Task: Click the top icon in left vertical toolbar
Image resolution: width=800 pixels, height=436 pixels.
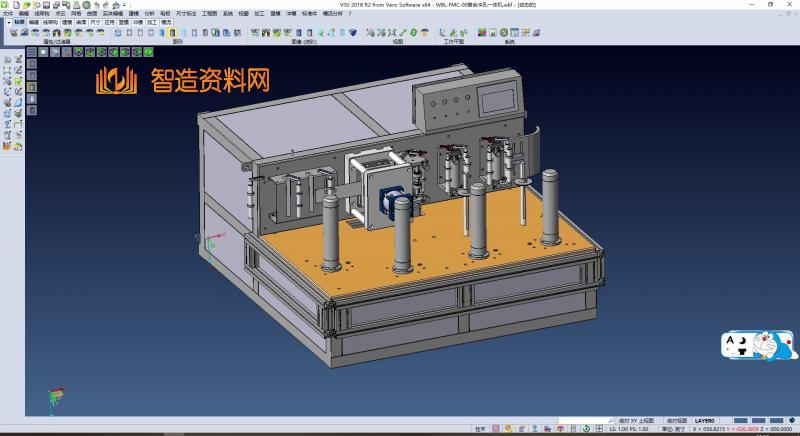Action: coord(7,60)
